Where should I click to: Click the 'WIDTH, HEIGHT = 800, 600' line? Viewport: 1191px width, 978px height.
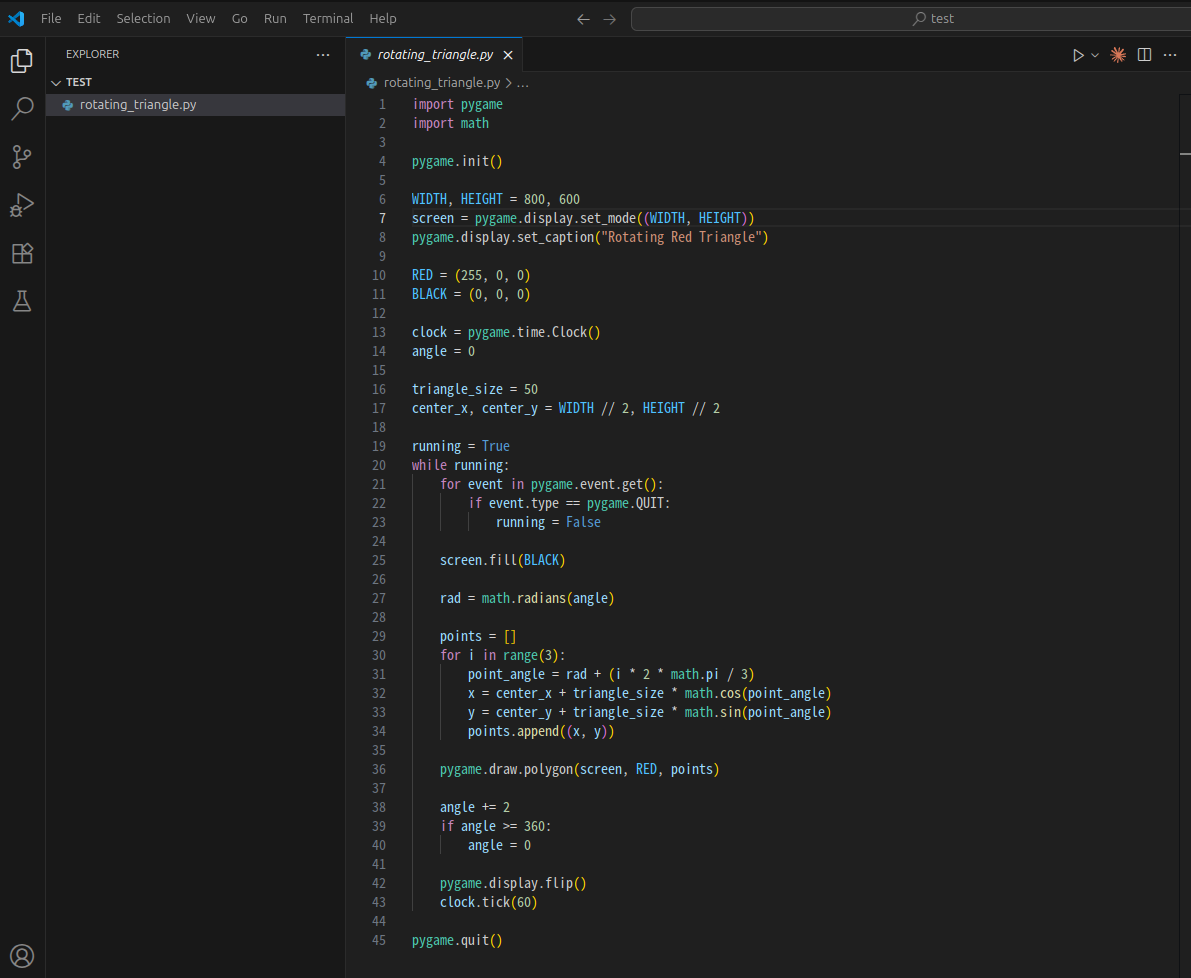496,200
